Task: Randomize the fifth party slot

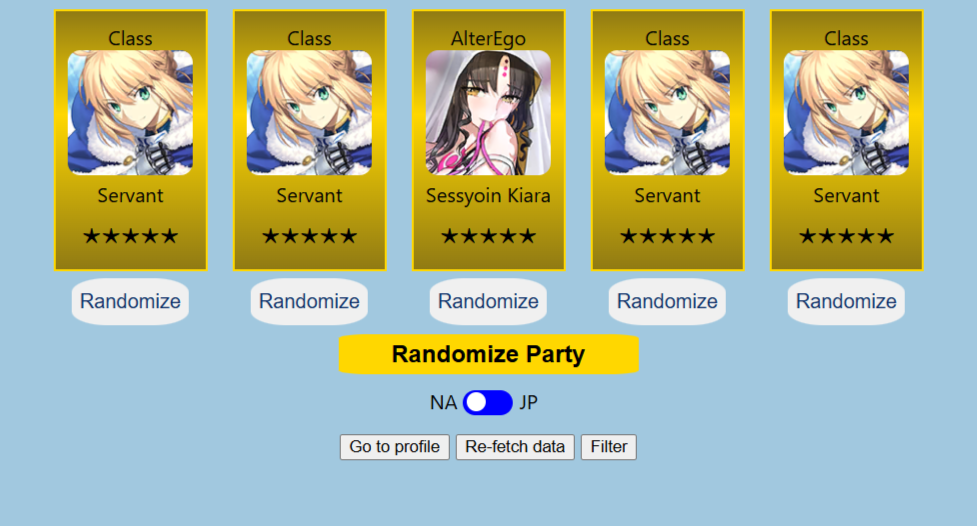Action: (846, 302)
